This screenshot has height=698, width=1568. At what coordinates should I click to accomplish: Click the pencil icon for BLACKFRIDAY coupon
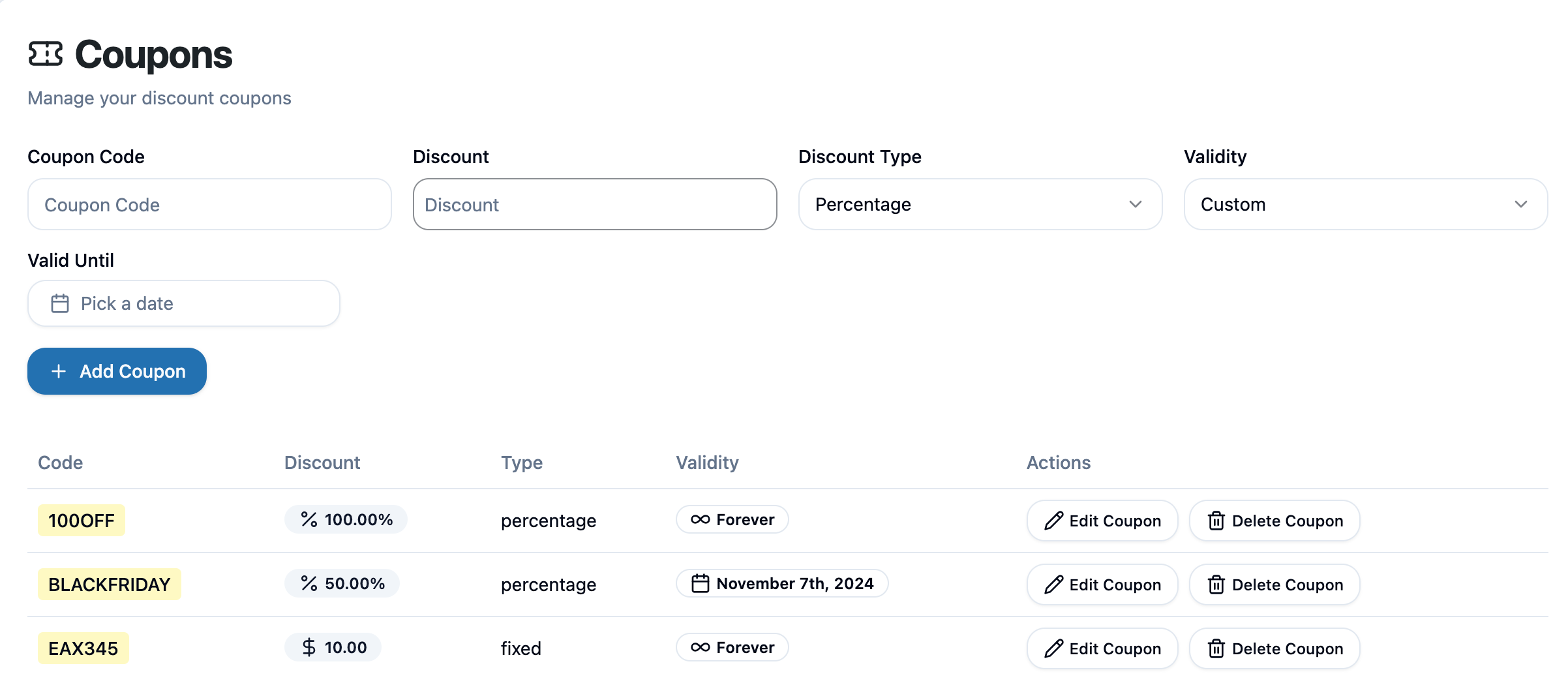(x=1053, y=584)
